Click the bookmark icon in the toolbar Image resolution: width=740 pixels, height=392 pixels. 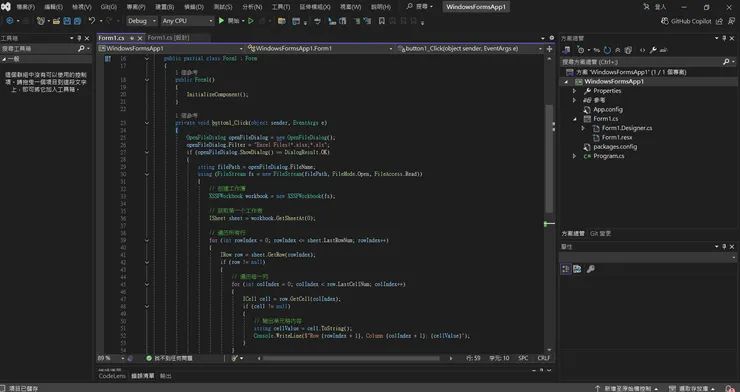click(381, 21)
